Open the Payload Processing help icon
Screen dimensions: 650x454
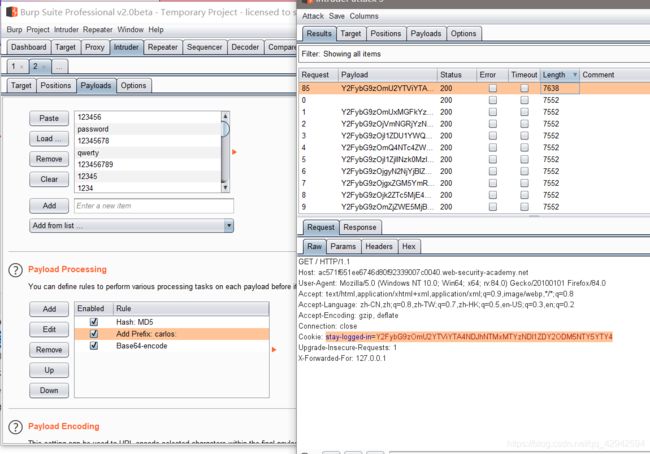16,270
